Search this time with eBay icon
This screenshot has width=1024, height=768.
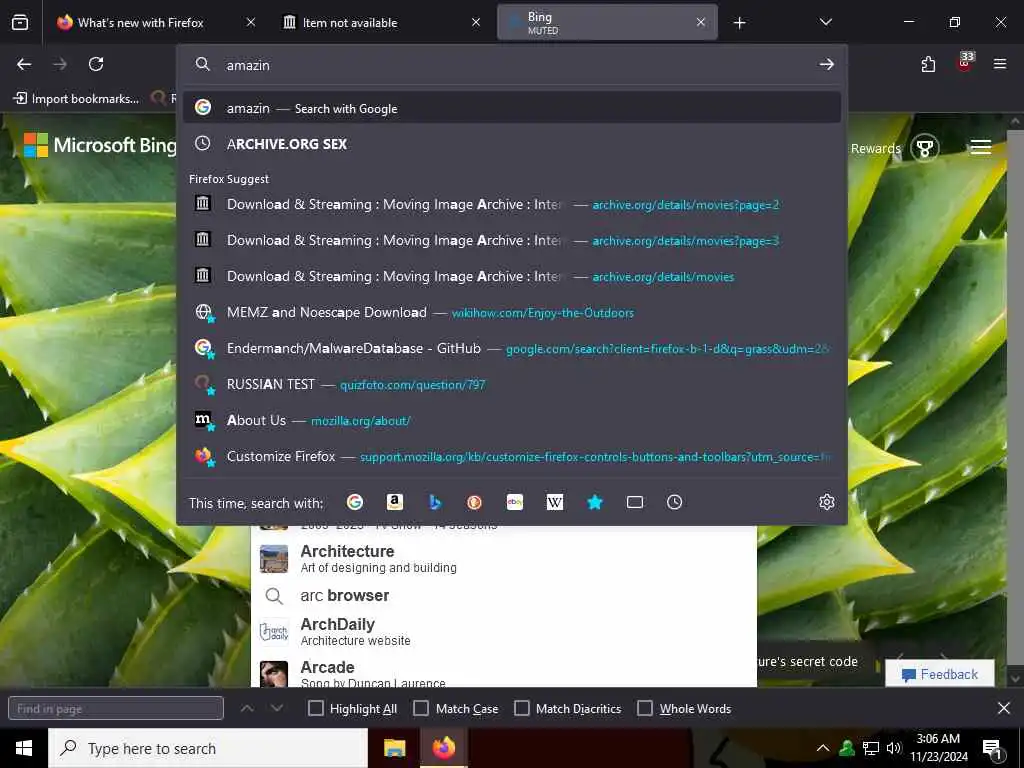point(515,502)
